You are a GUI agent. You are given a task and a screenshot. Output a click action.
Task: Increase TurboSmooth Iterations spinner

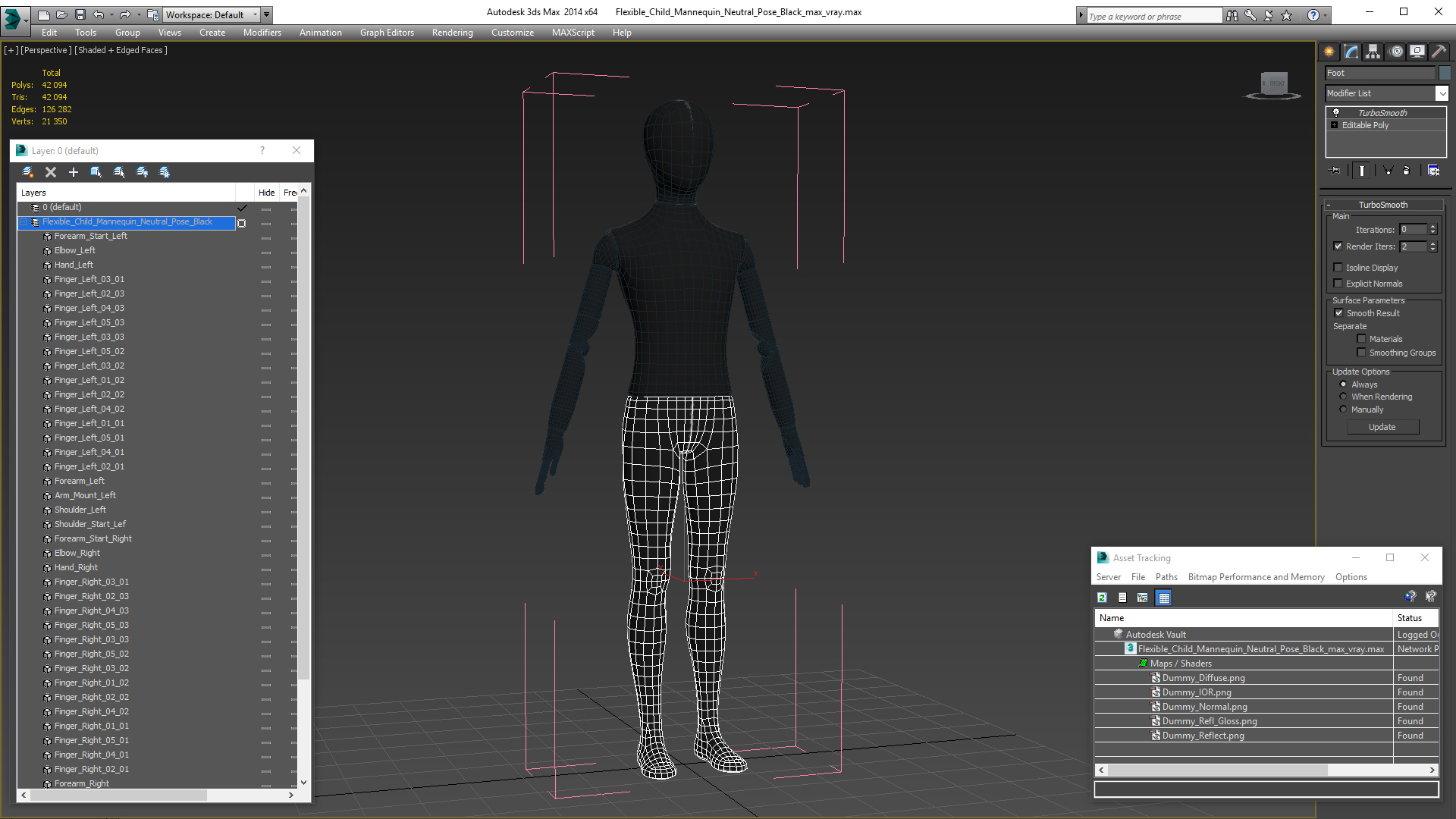1432,227
